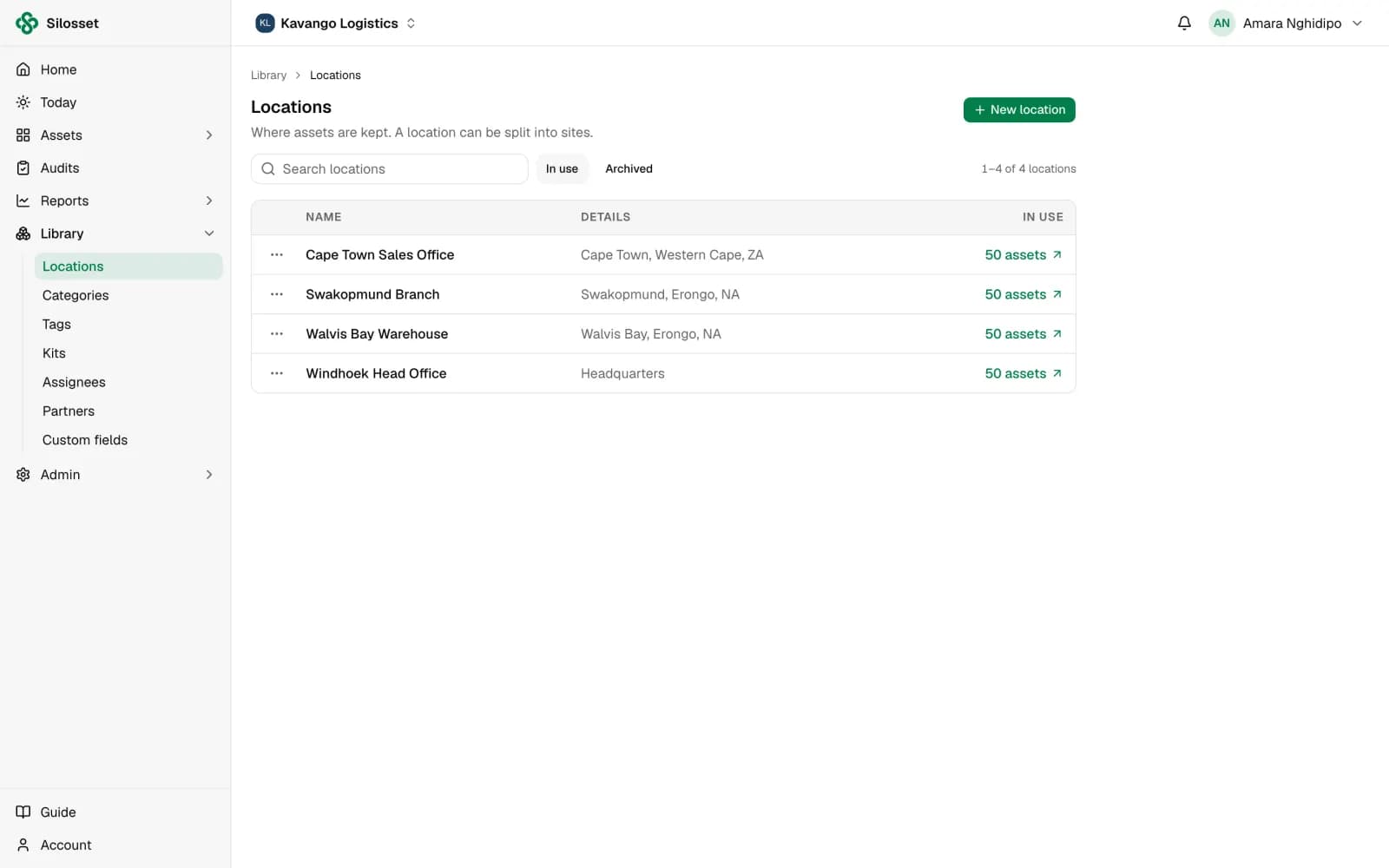
Task: Open Walvis Bay Warehouse location
Action: click(x=377, y=333)
